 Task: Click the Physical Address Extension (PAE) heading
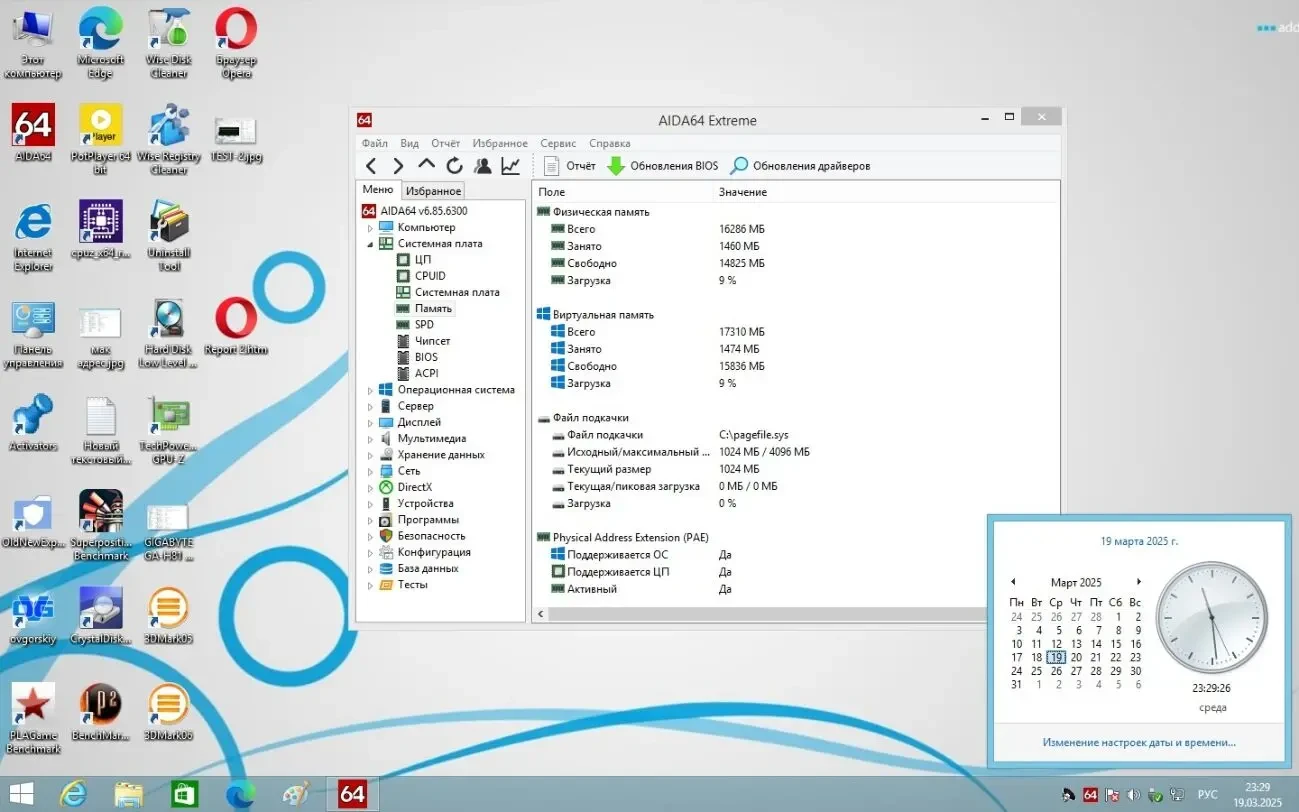(x=630, y=538)
